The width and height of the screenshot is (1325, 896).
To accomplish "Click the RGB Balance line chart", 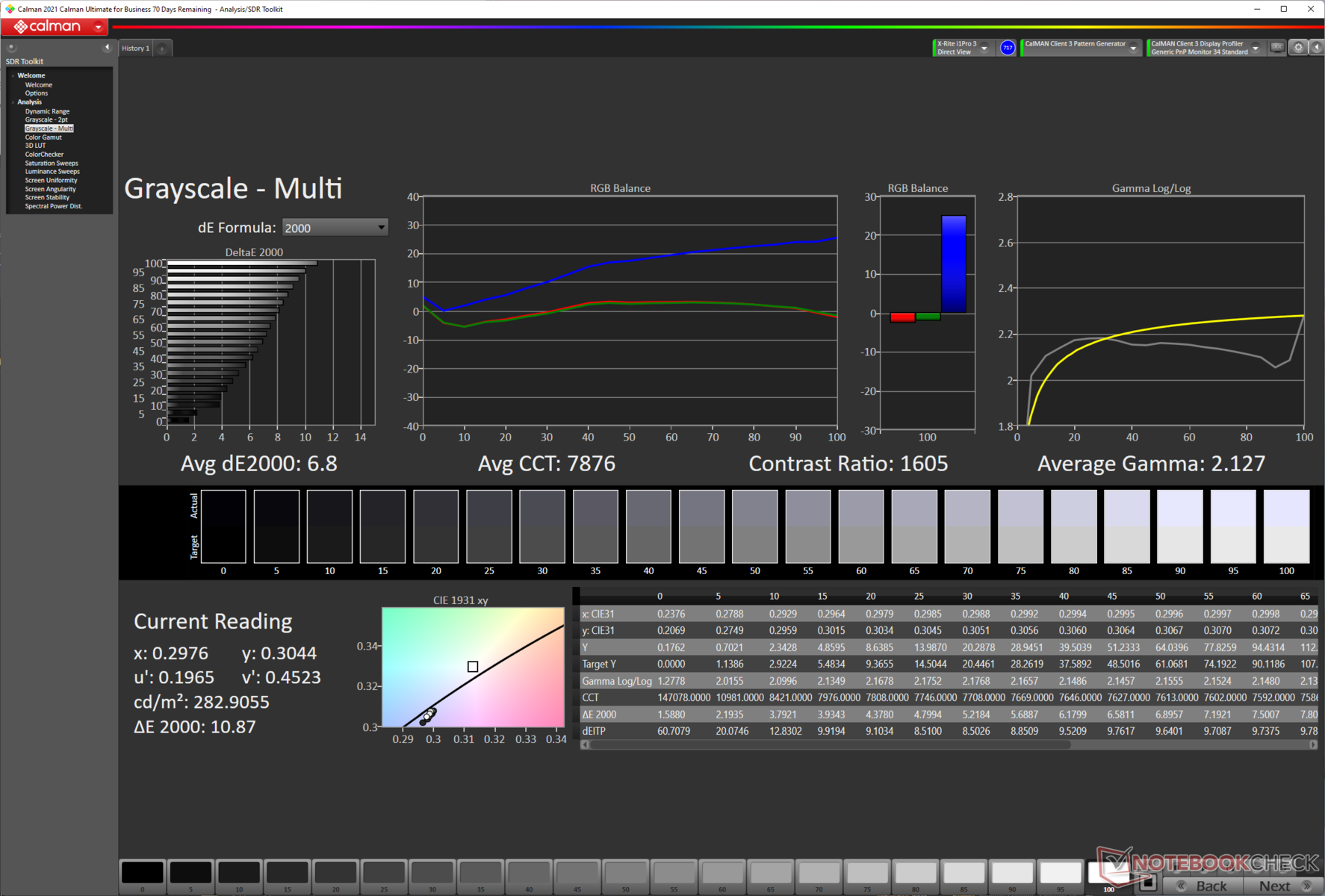I will [x=630, y=311].
